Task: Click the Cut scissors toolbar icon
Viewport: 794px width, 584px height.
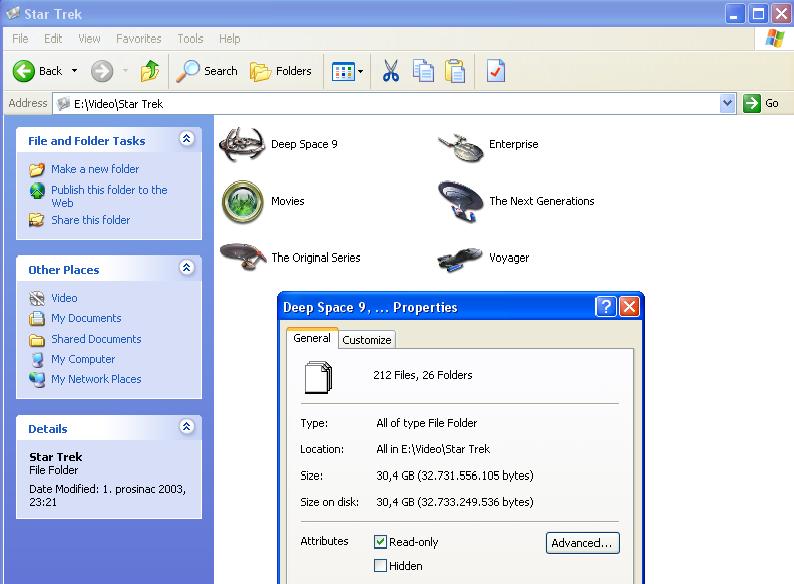Action: (390, 71)
